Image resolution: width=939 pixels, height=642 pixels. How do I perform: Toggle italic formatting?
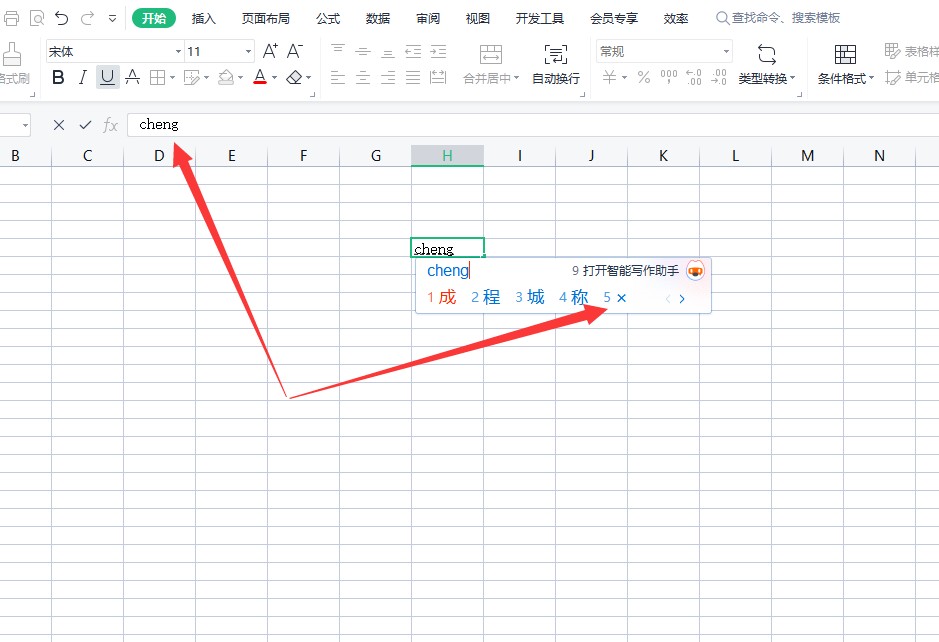(83, 77)
